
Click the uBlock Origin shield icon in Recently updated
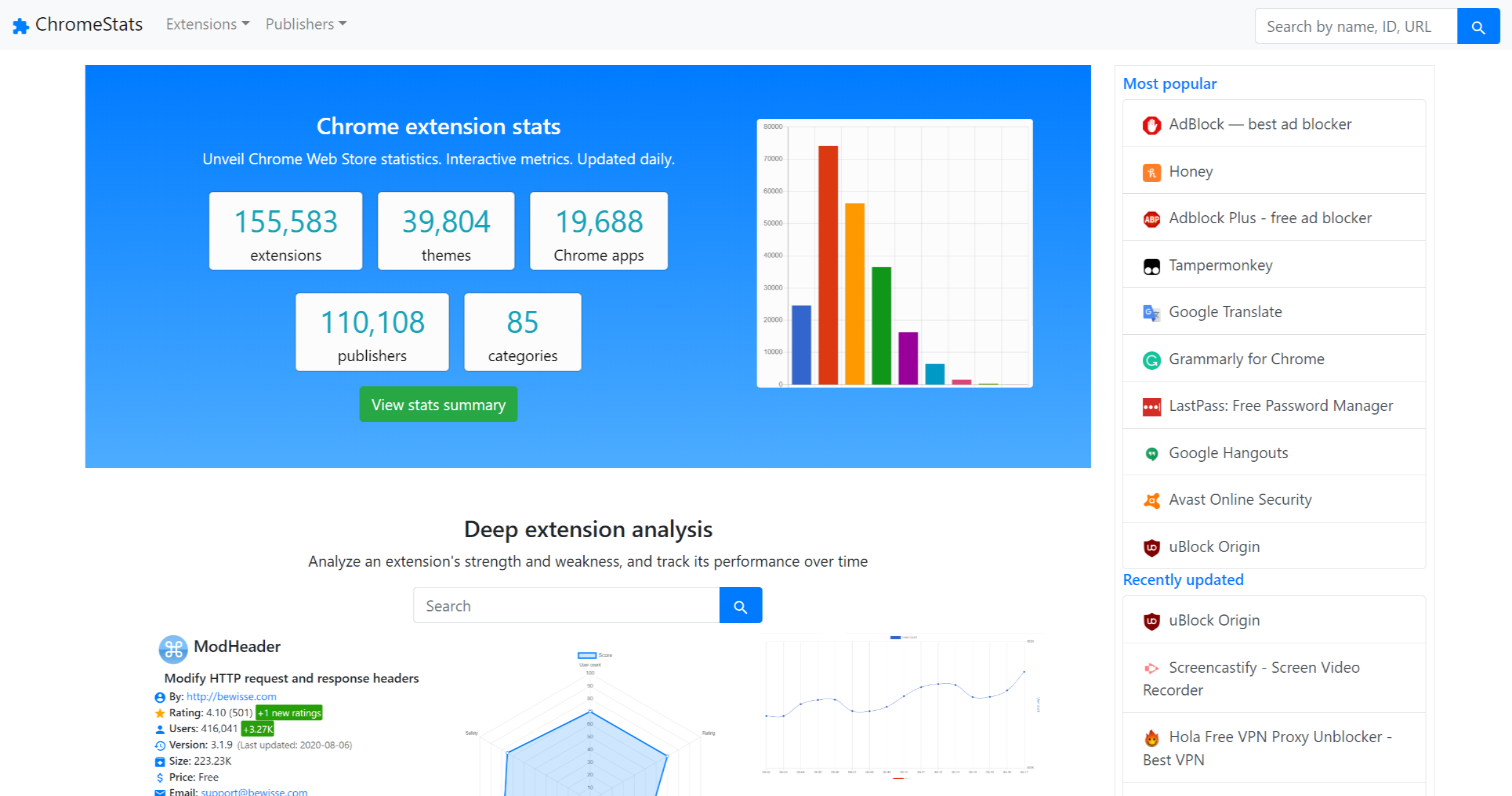coord(1151,621)
